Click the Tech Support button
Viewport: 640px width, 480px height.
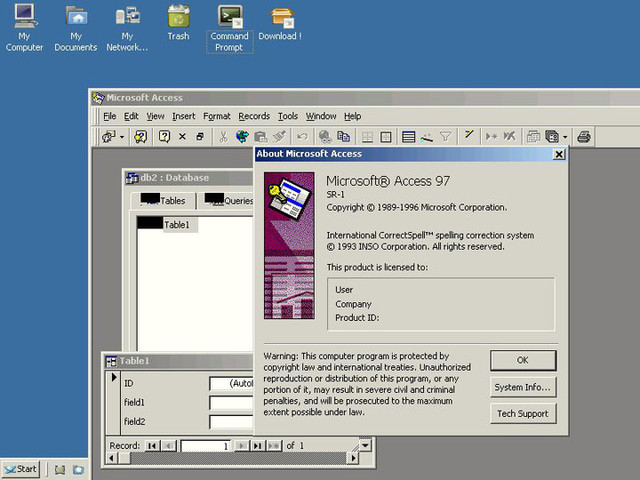click(523, 413)
